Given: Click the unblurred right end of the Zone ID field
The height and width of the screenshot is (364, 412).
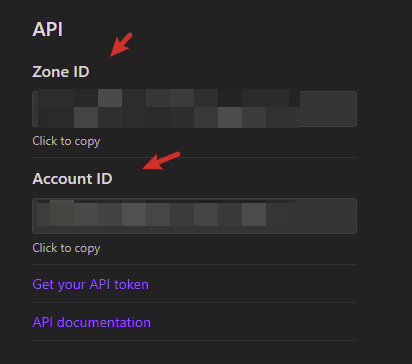Looking at the screenshot, I should (x=328, y=109).
